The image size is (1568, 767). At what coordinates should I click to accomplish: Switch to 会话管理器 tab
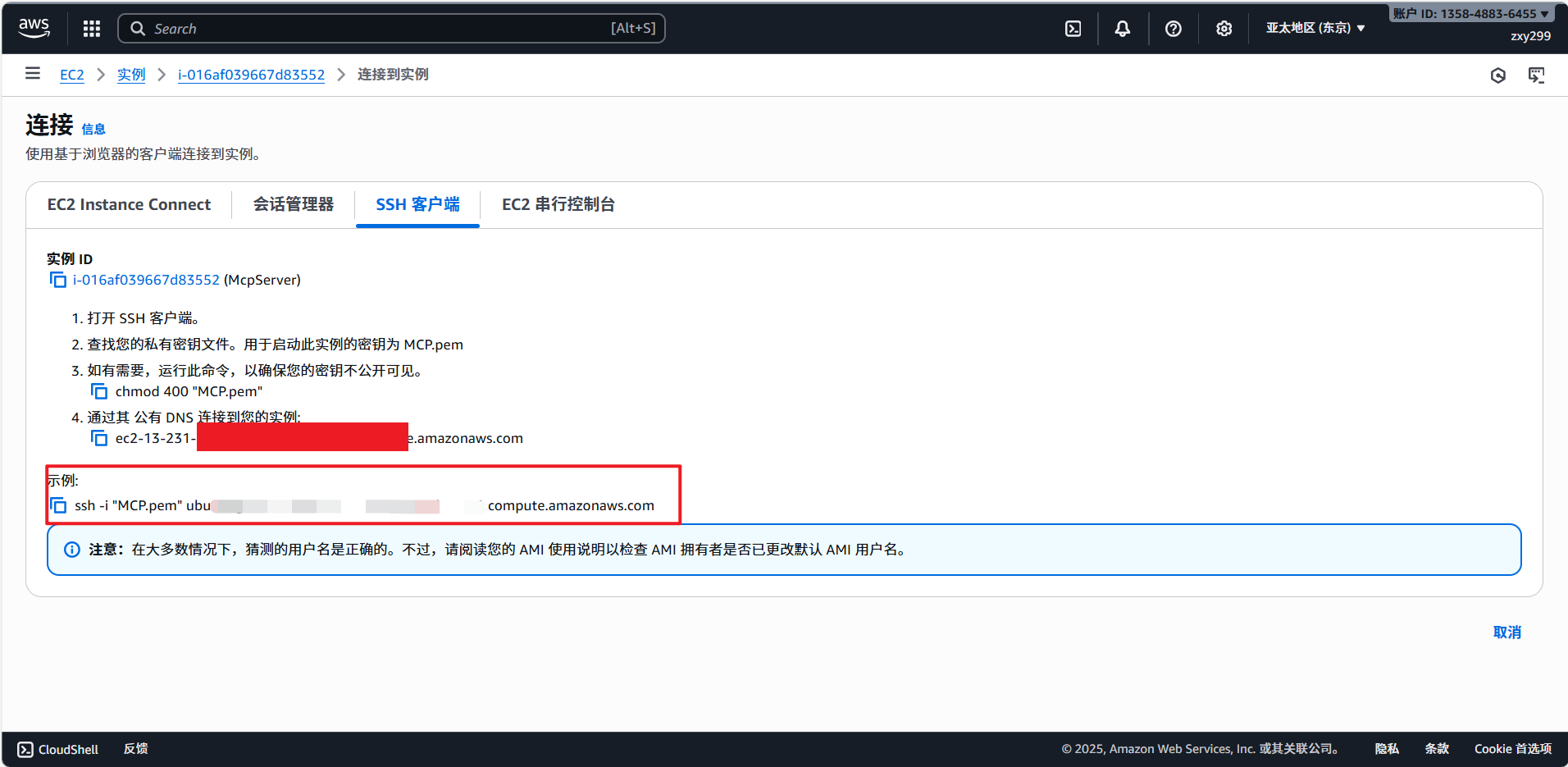(294, 204)
